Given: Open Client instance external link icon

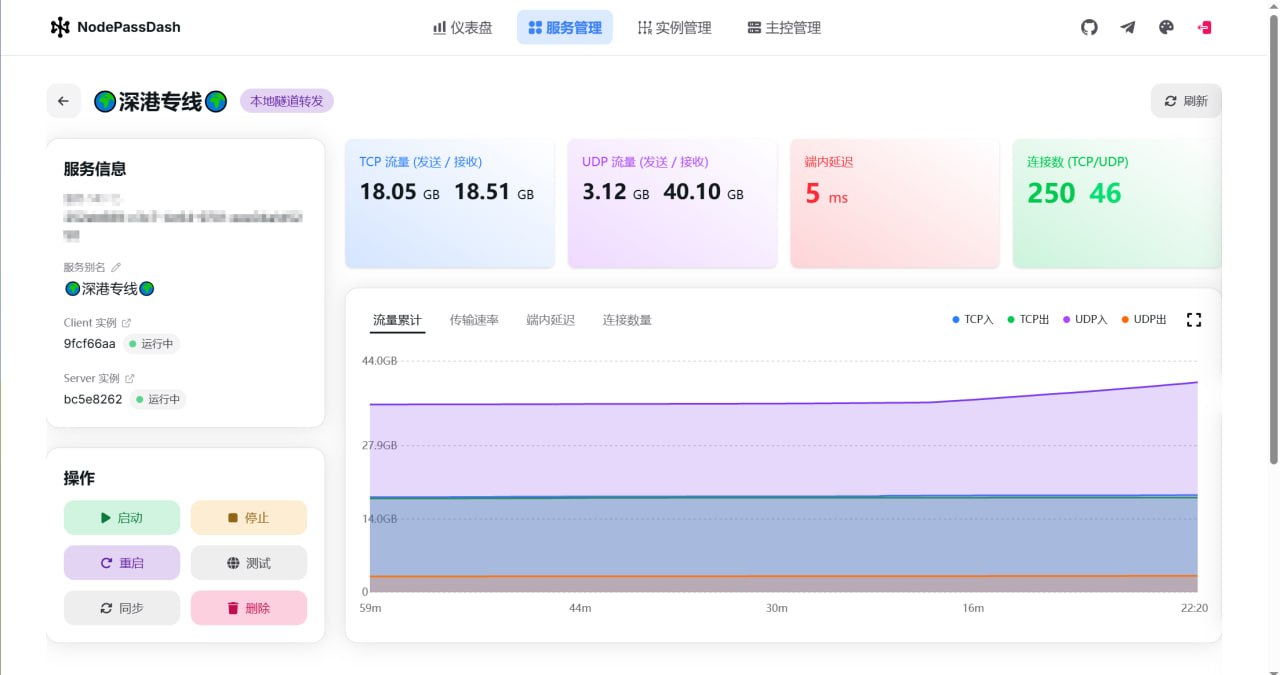Looking at the screenshot, I should point(126,323).
